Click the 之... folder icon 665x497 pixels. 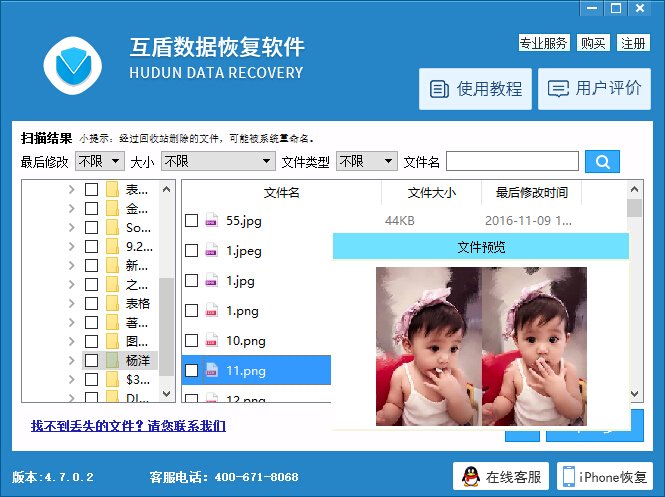[112, 285]
